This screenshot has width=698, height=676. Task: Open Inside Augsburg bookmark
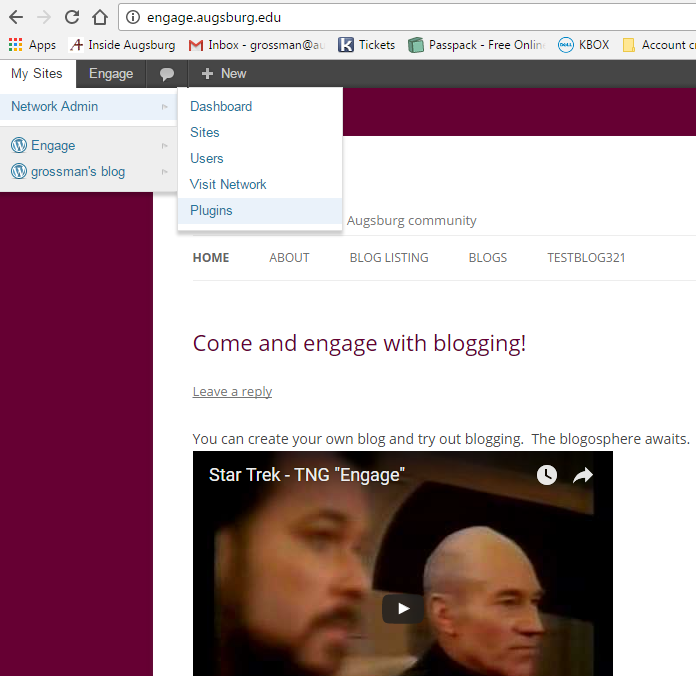pos(122,45)
